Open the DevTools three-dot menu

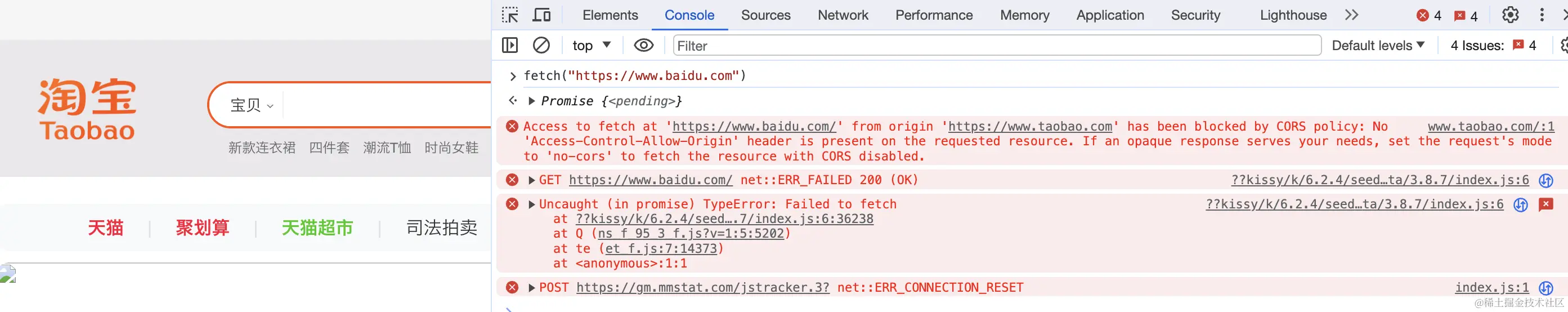[1542, 15]
